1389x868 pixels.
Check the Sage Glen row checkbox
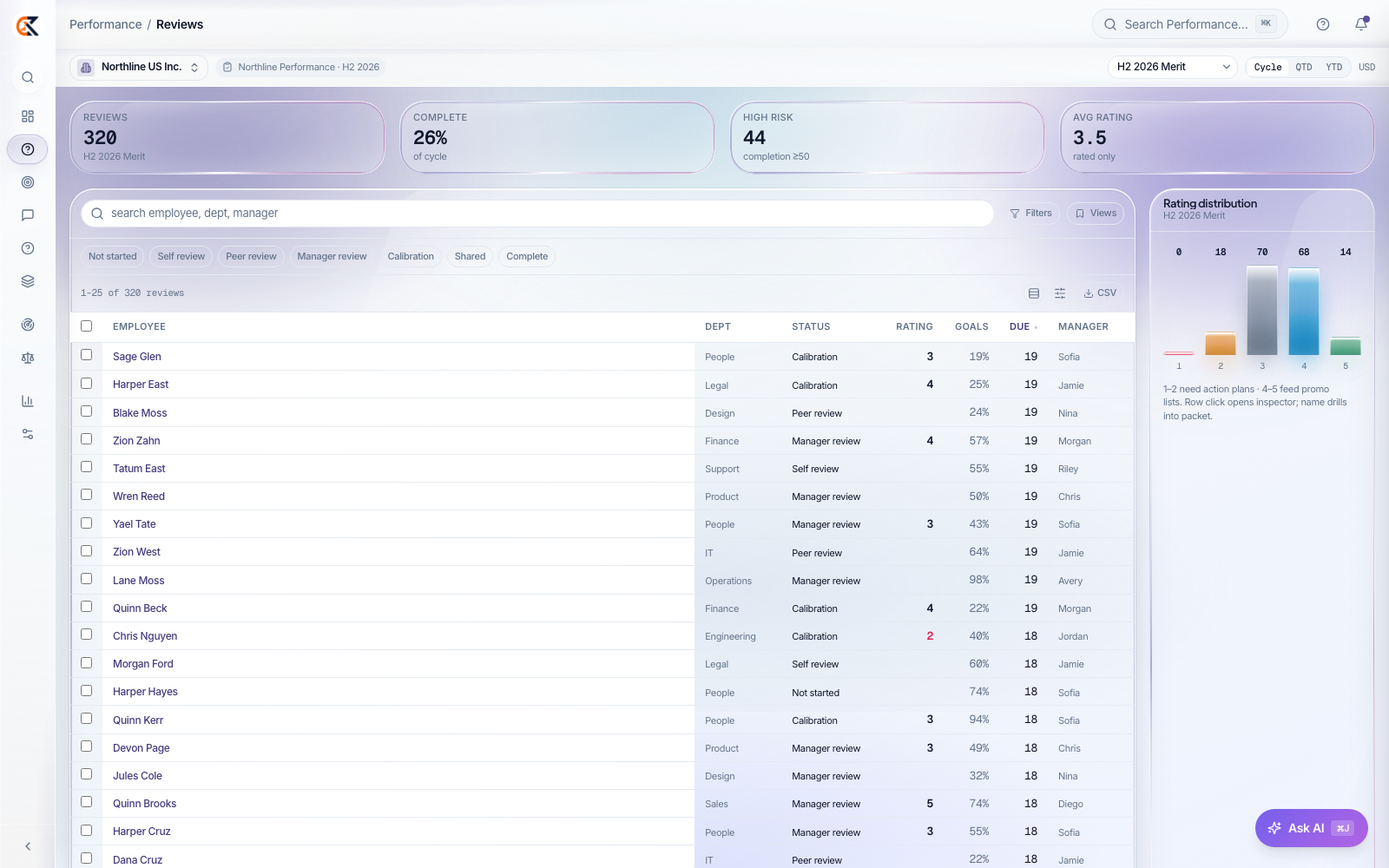(x=86, y=355)
